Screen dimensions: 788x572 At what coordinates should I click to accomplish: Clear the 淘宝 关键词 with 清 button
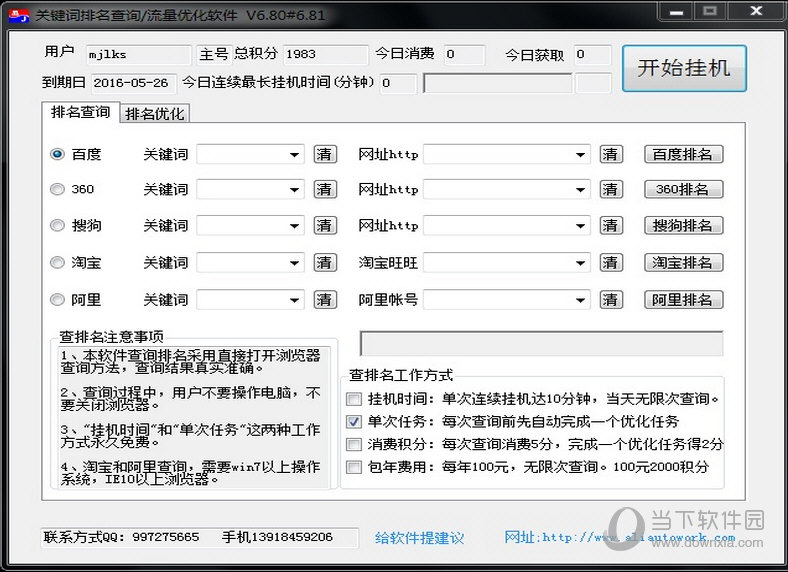coord(325,263)
